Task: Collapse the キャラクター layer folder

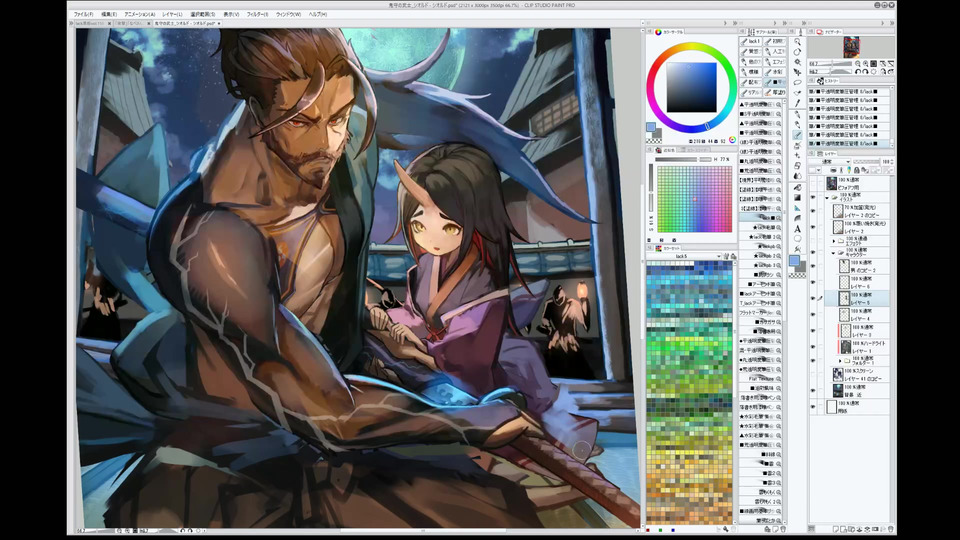Action: (x=834, y=252)
